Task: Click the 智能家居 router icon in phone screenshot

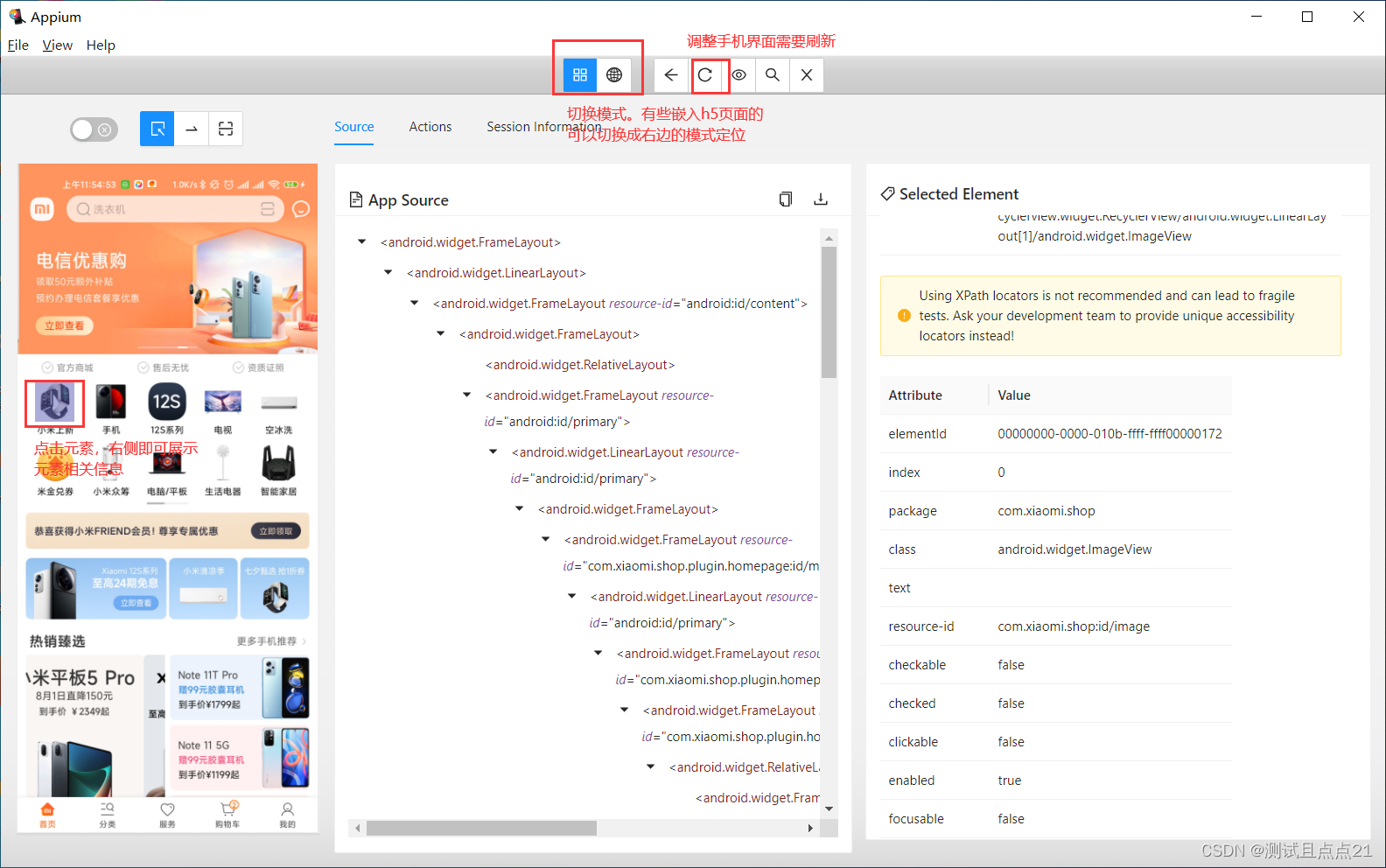Action: point(278,463)
